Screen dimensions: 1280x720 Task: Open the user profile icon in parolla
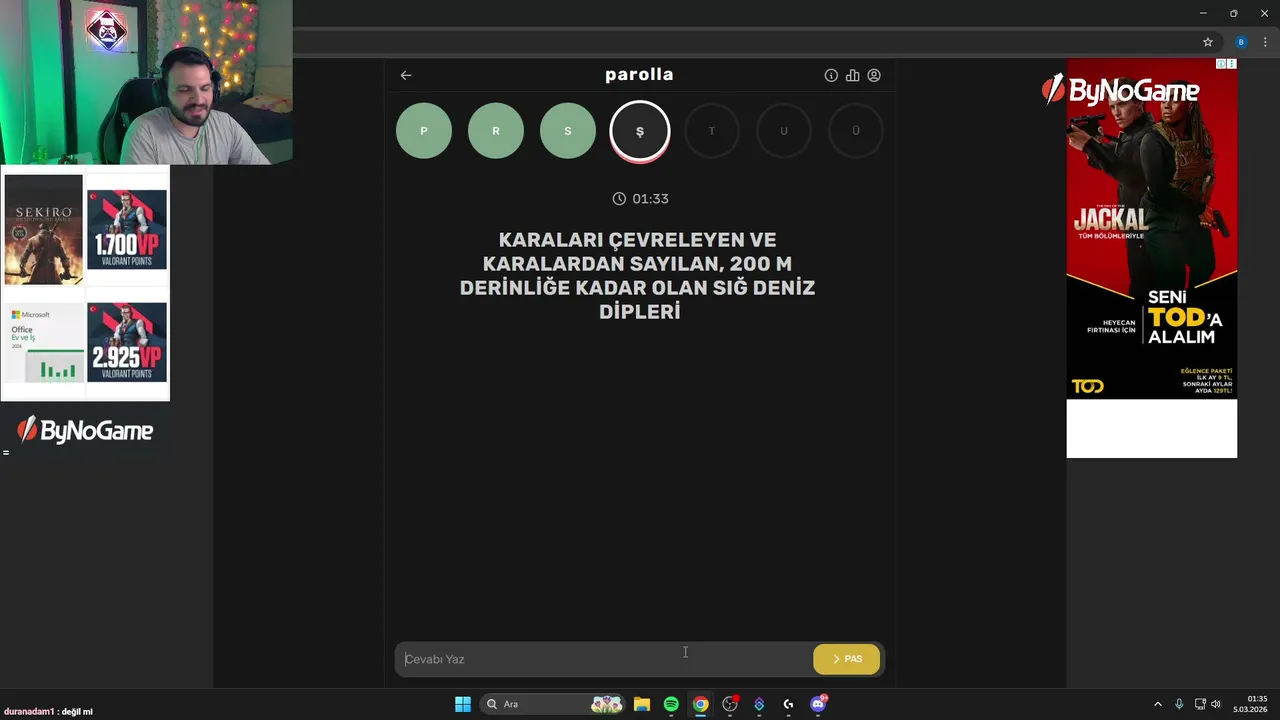pyautogui.click(x=874, y=75)
